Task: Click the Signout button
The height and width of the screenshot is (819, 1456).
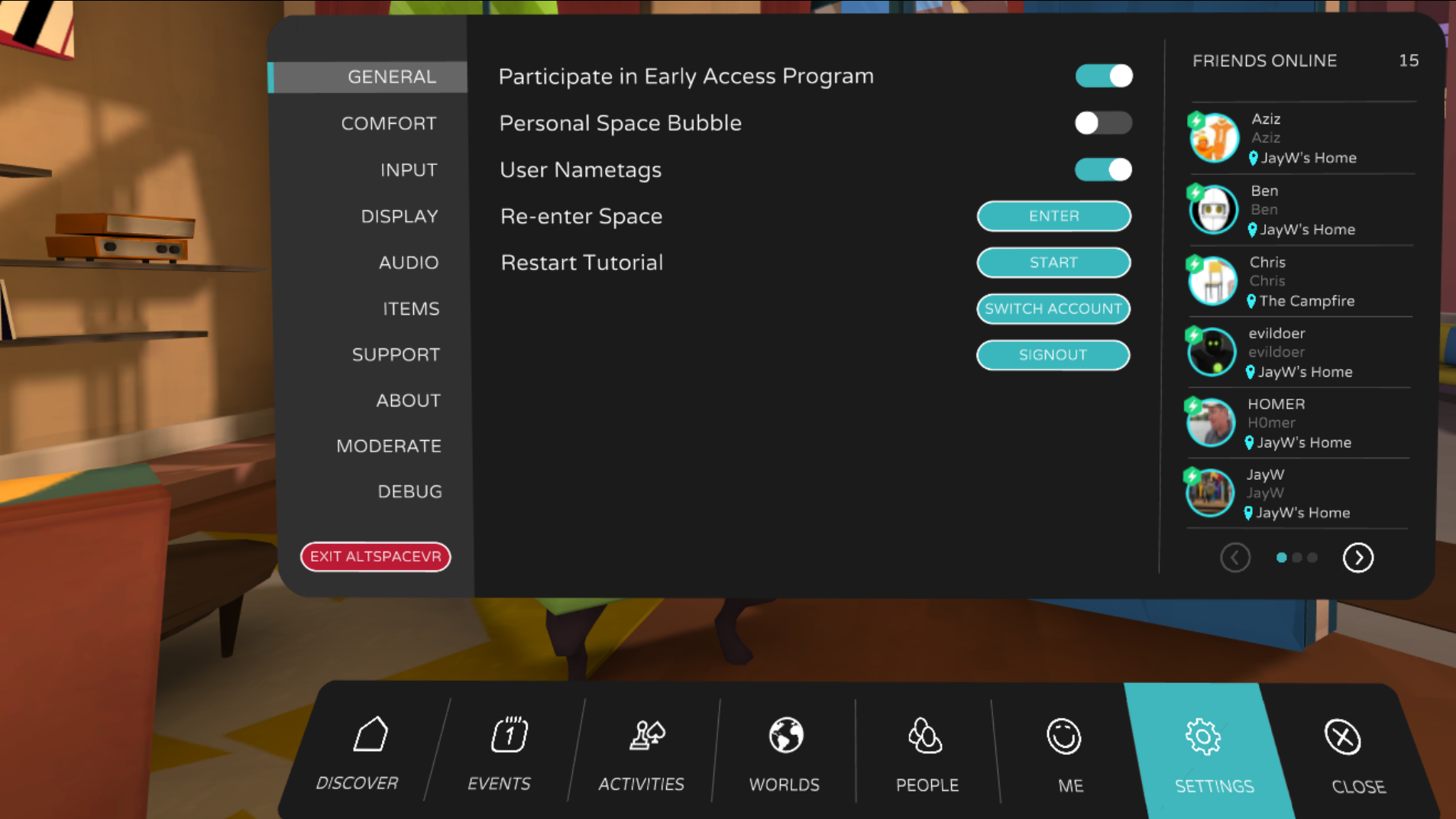Action: (x=1053, y=355)
